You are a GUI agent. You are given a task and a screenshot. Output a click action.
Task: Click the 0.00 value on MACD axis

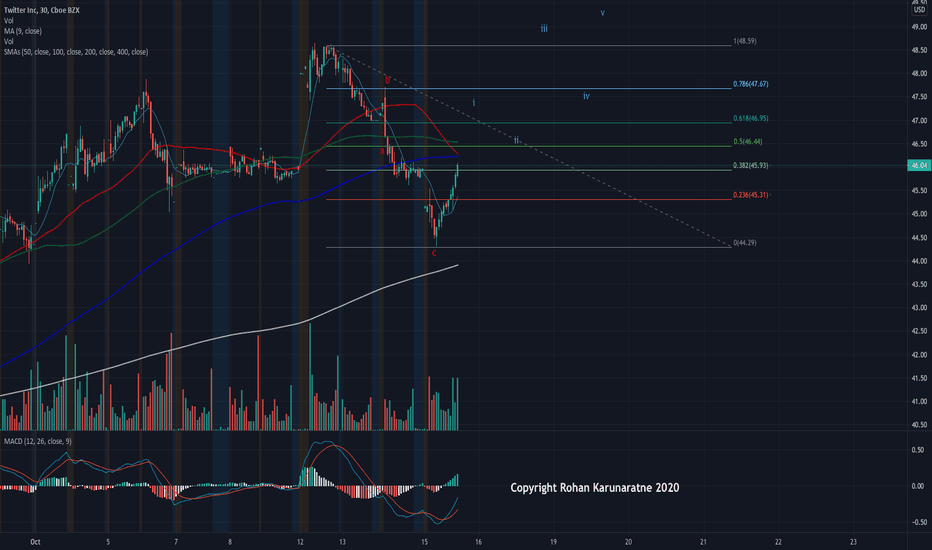click(x=918, y=486)
